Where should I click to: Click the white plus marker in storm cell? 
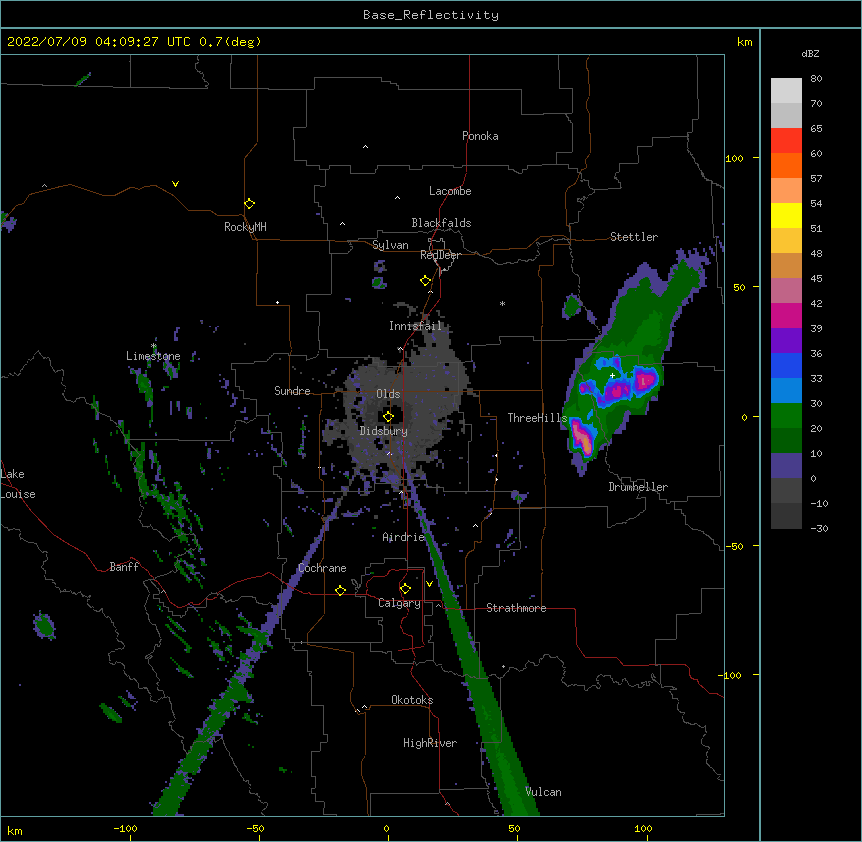(x=612, y=375)
